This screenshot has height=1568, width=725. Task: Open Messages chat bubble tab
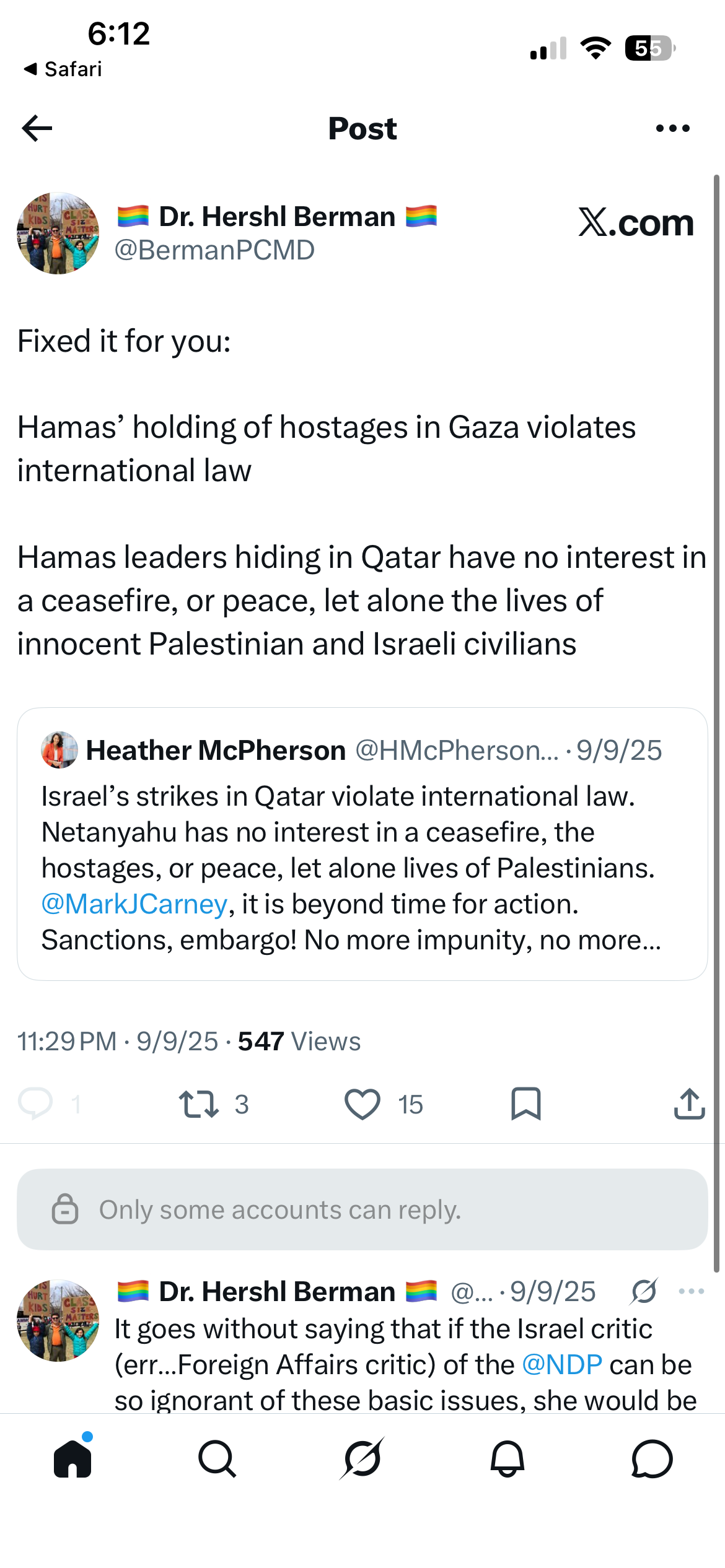pos(652,1458)
